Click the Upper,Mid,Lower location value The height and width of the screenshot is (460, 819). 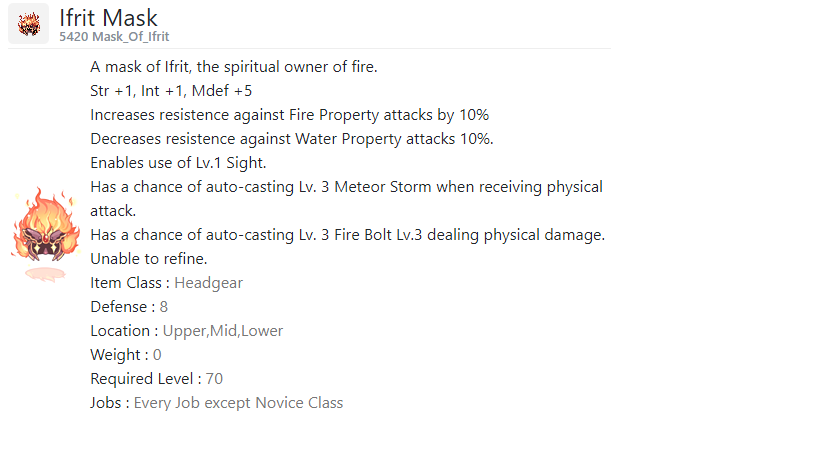click(x=223, y=331)
